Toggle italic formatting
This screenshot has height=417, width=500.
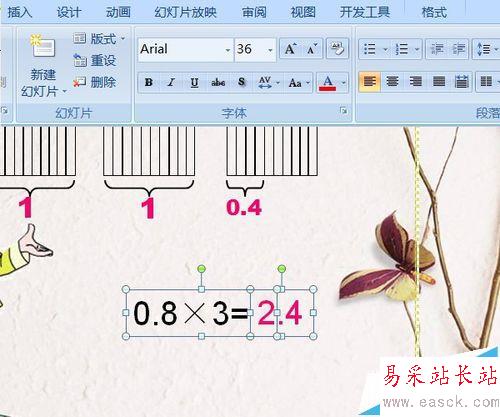(x=171, y=82)
